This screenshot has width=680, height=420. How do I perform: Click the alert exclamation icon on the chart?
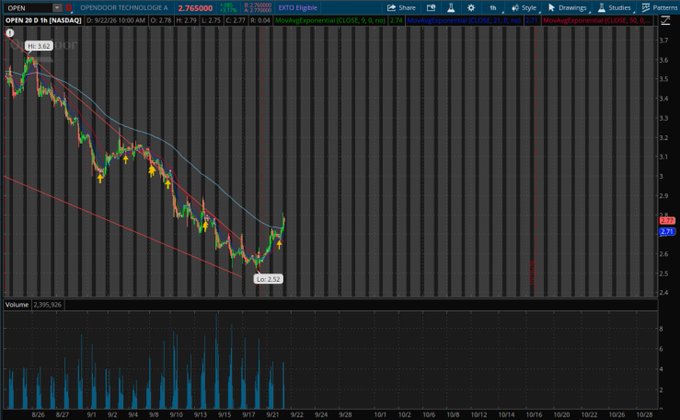tap(10, 33)
